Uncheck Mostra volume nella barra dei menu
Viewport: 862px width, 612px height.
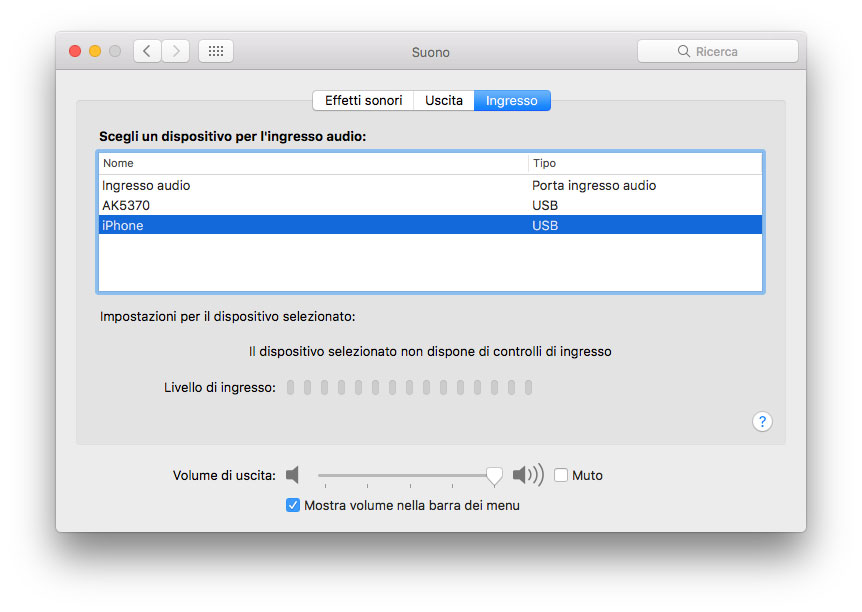[293, 505]
